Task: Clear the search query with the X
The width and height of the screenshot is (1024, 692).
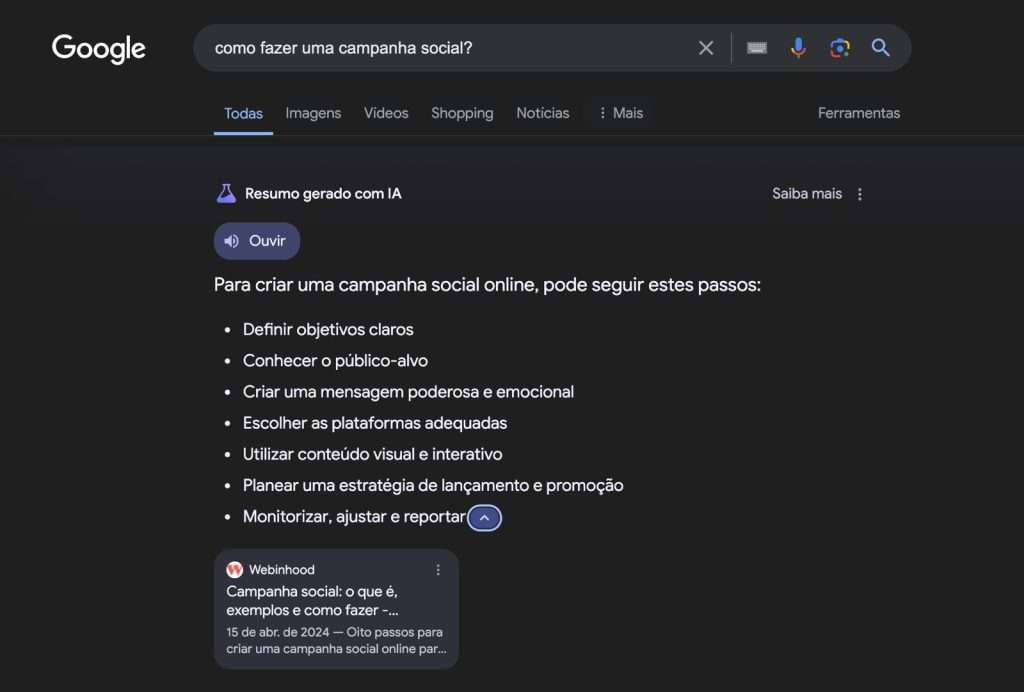Action: tap(705, 47)
